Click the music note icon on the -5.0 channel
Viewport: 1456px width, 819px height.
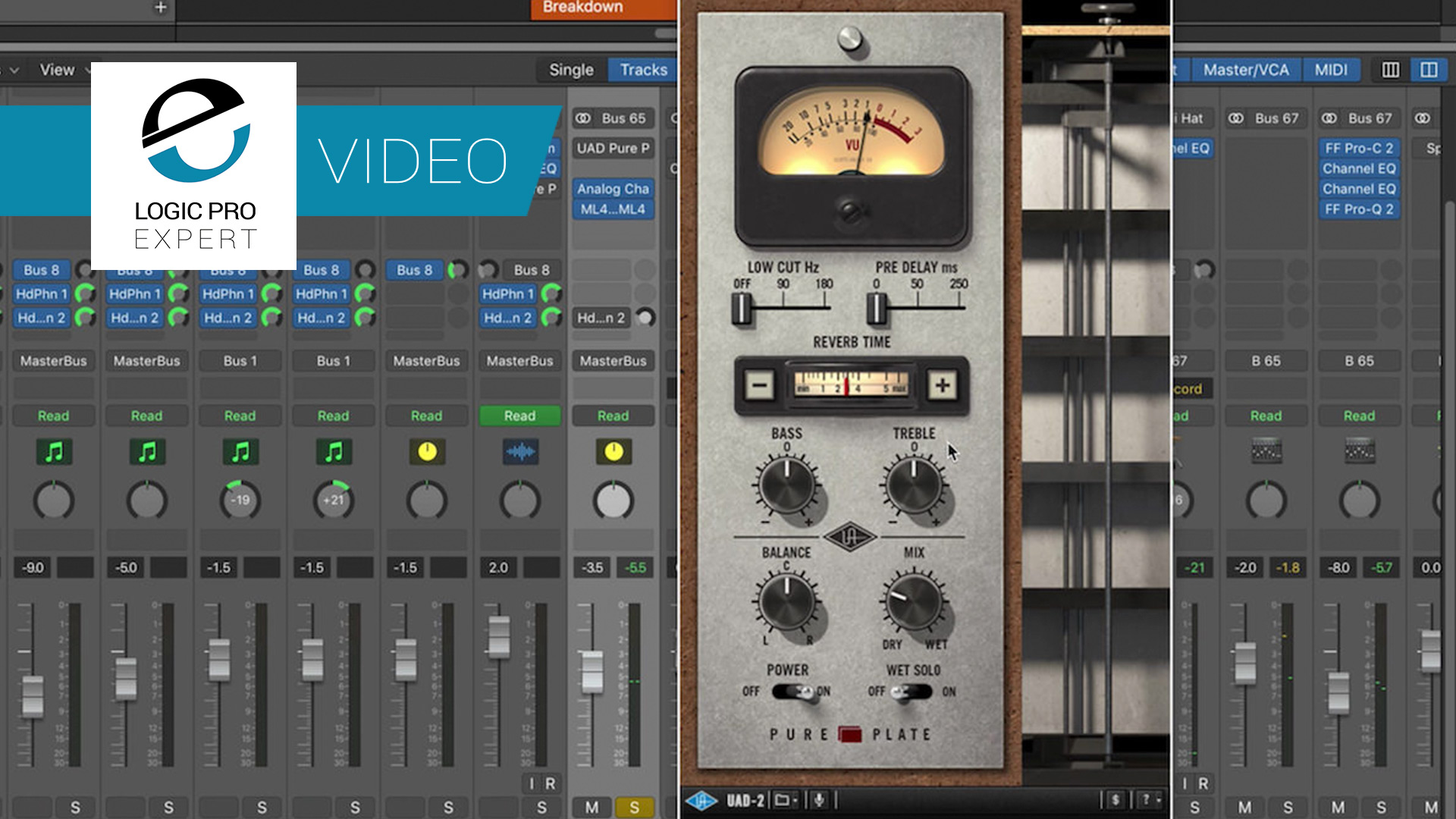coord(147,452)
